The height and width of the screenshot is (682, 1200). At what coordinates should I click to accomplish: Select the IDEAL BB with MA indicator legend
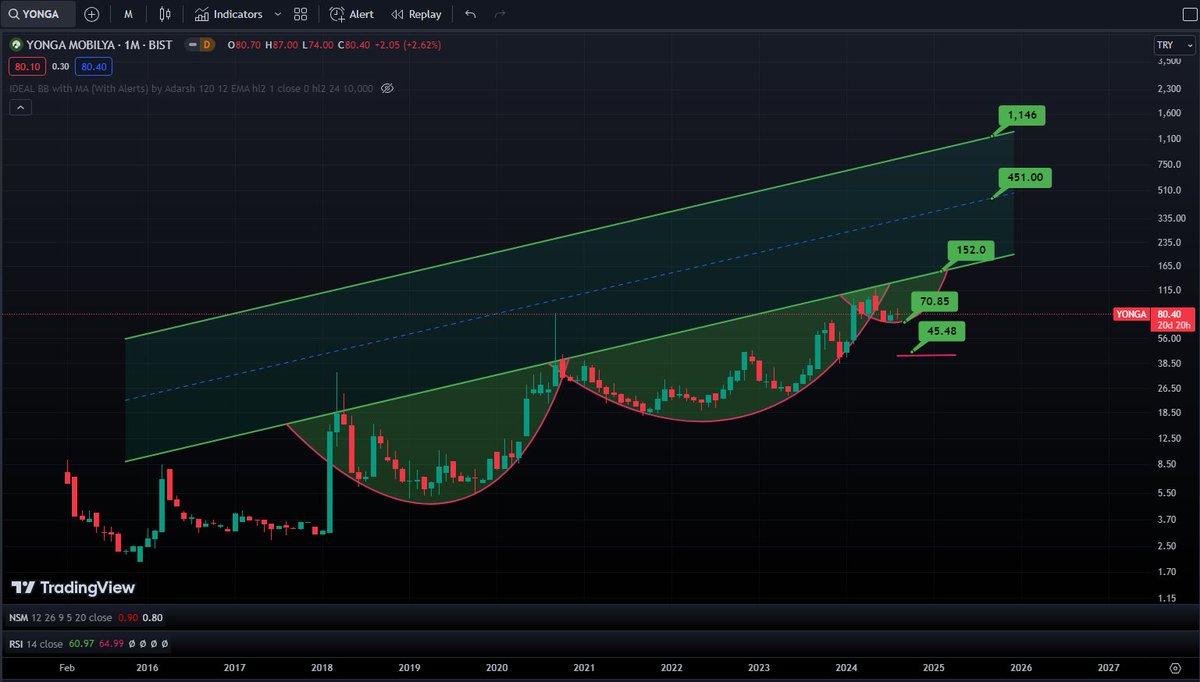point(192,88)
